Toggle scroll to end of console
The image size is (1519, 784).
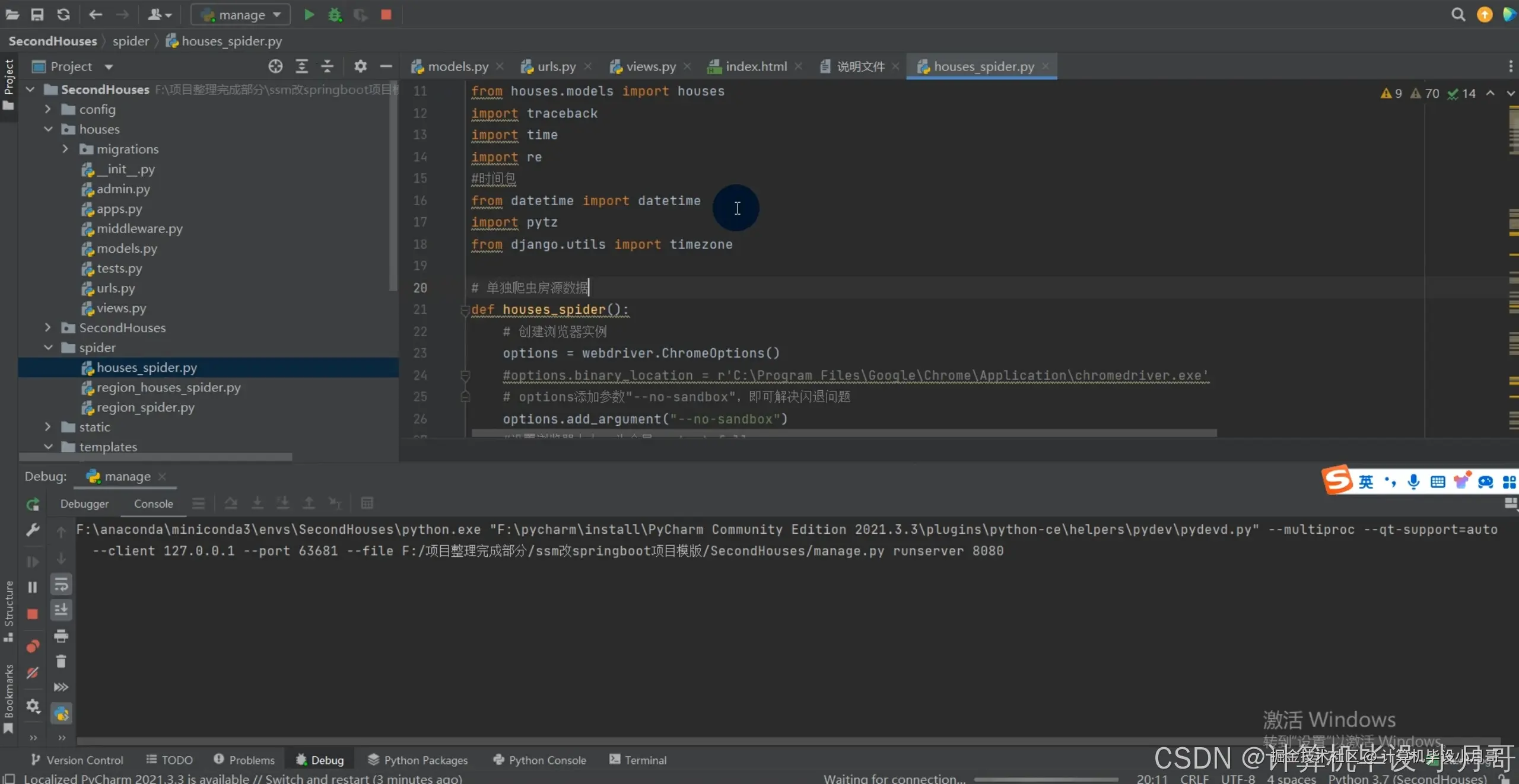[x=61, y=610]
